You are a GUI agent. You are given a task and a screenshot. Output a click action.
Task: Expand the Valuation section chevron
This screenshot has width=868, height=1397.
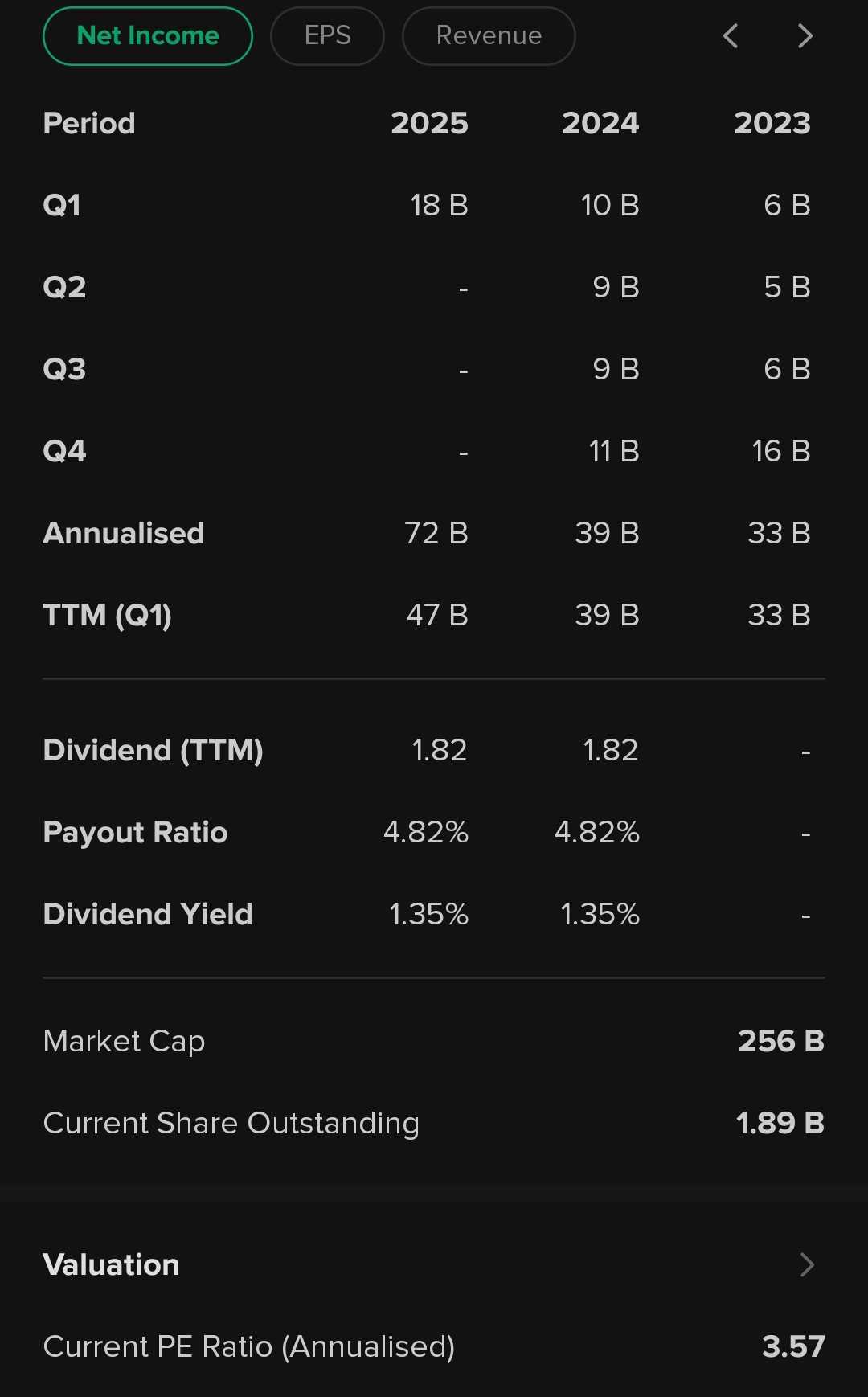[x=807, y=1265]
